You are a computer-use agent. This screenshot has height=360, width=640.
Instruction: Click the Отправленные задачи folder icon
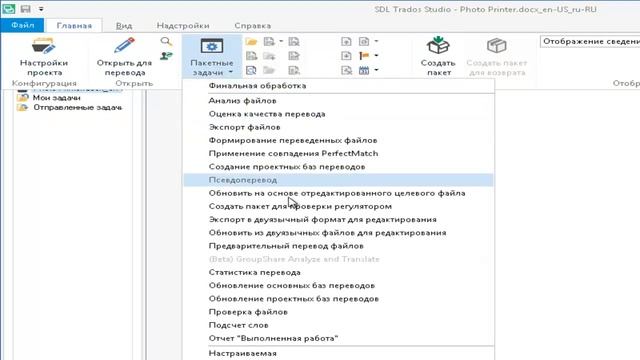coord(22,108)
